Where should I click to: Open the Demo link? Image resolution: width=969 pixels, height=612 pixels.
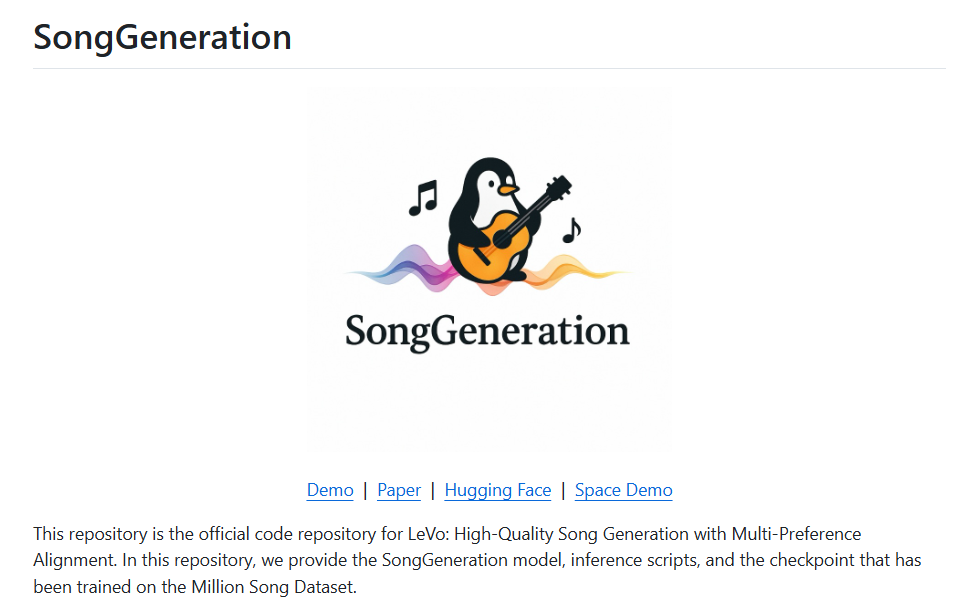pos(330,490)
